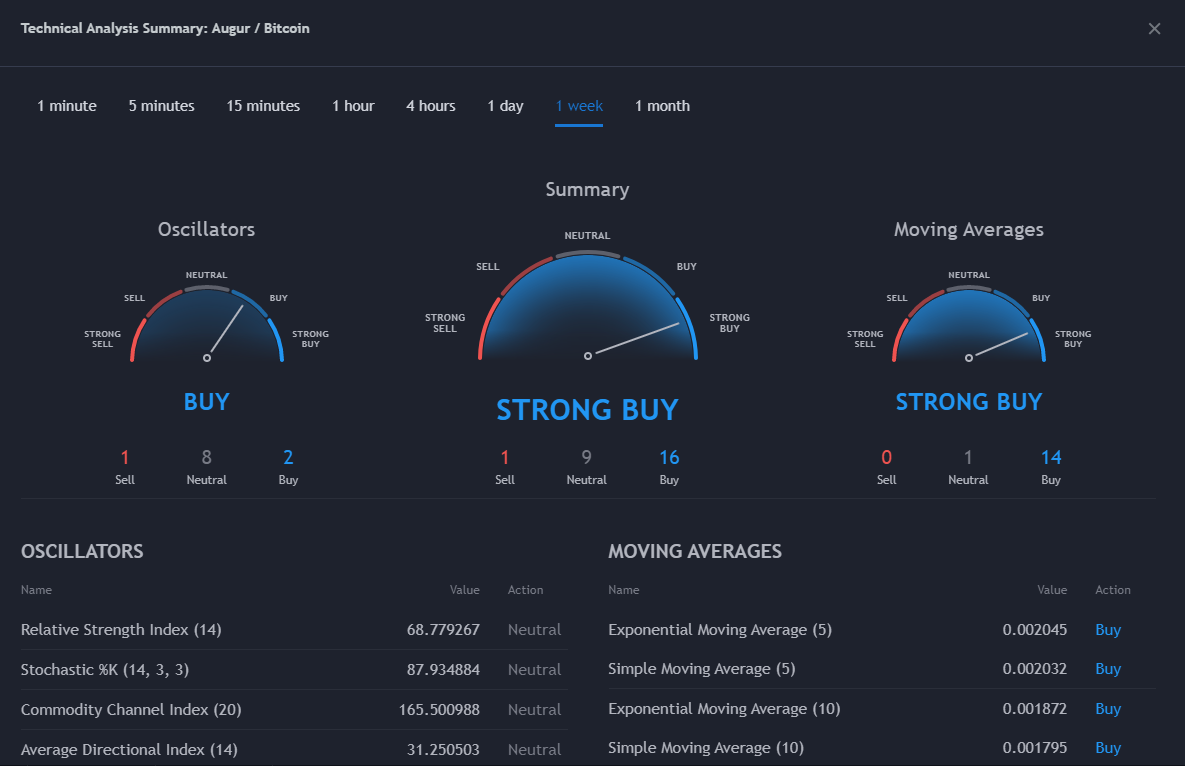Click the Moving Averages STRONG BUY rating
Viewport: 1185px width, 766px height.
pyautogui.click(x=969, y=402)
